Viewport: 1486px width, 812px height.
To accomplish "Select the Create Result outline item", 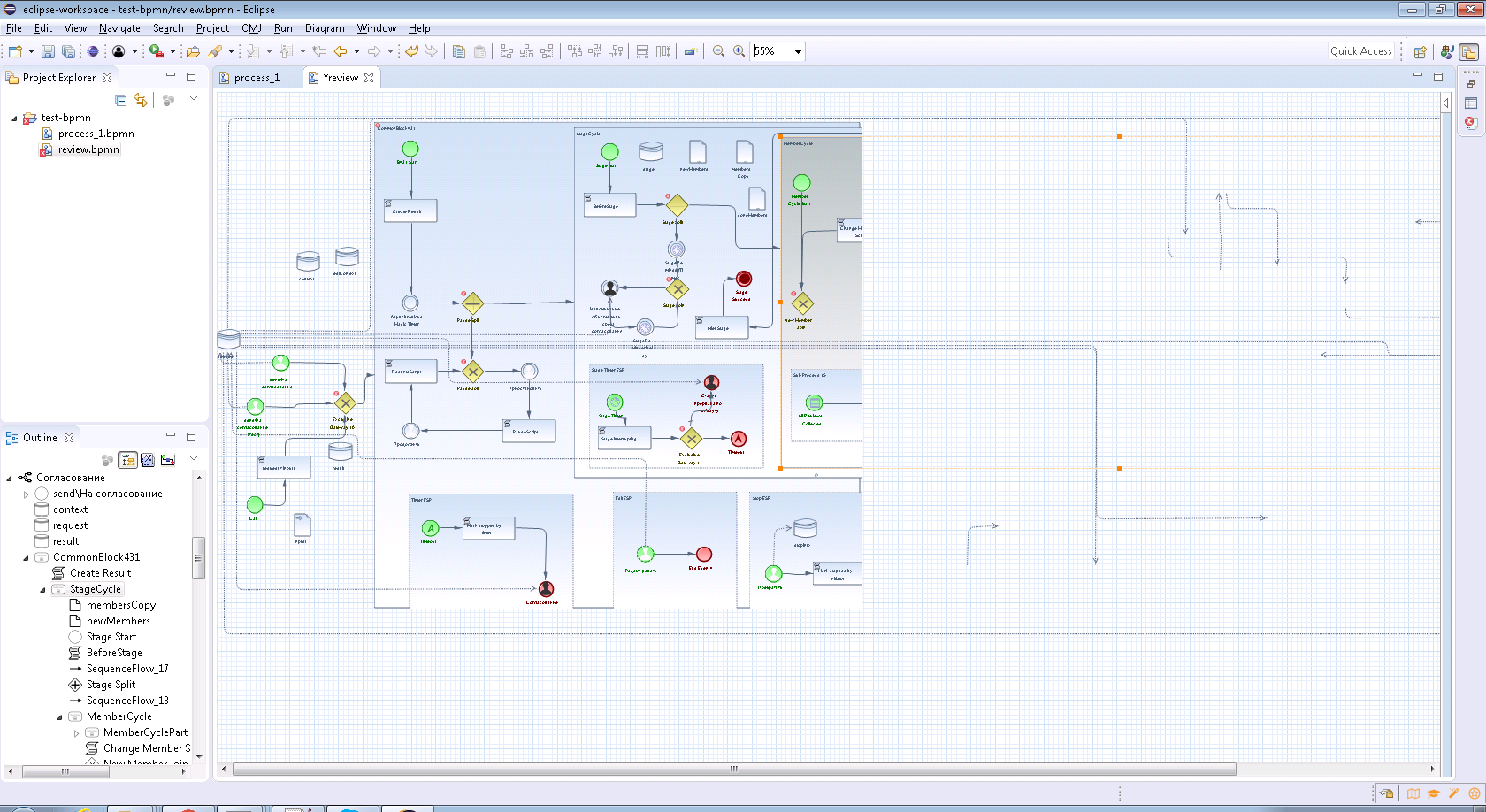I will [x=100, y=573].
